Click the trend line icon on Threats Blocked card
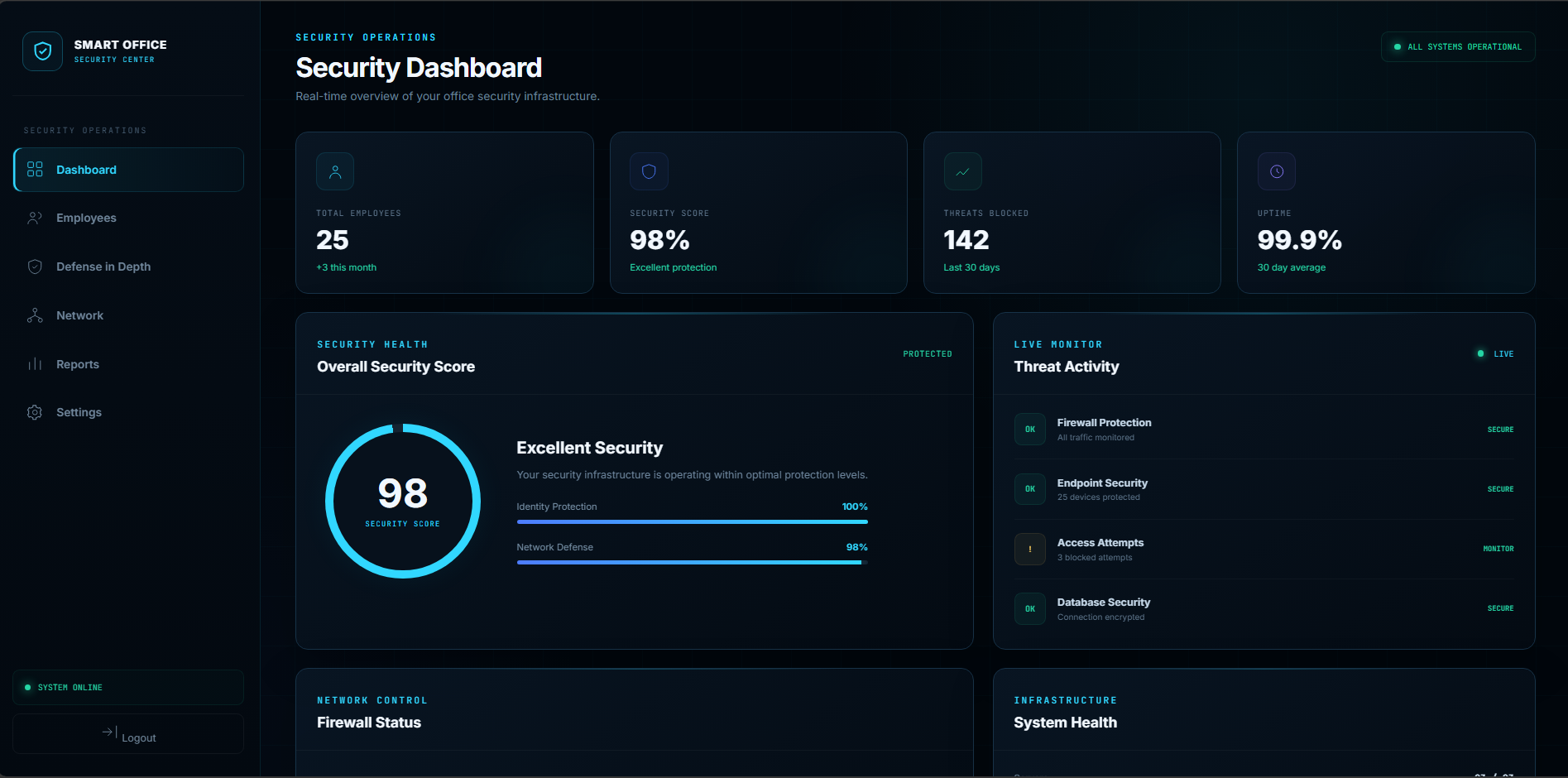1568x778 pixels. pyautogui.click(x=962, y=171)
